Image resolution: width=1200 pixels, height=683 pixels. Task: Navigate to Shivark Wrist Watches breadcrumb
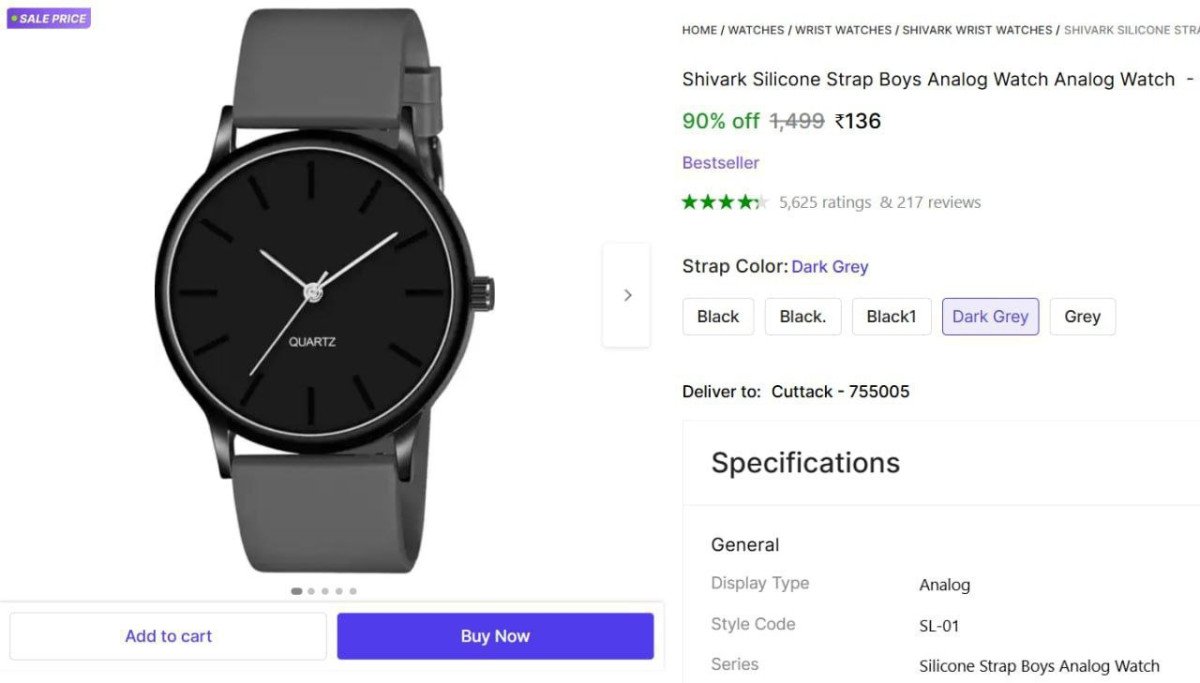977,30
